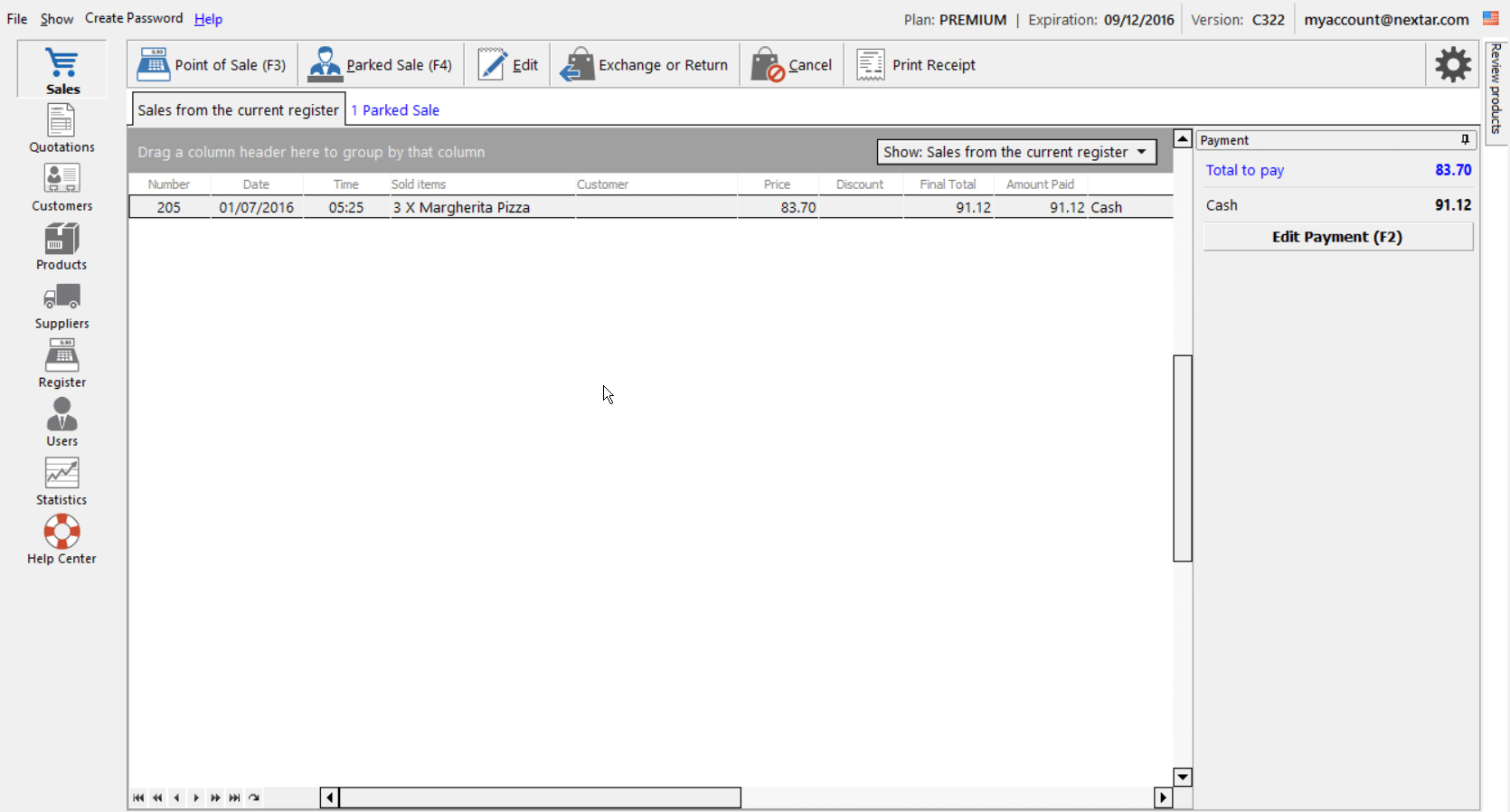Open the Users section
This screenshot has height=812, width=1510.
pyautogui.click(x=61, y=422)
